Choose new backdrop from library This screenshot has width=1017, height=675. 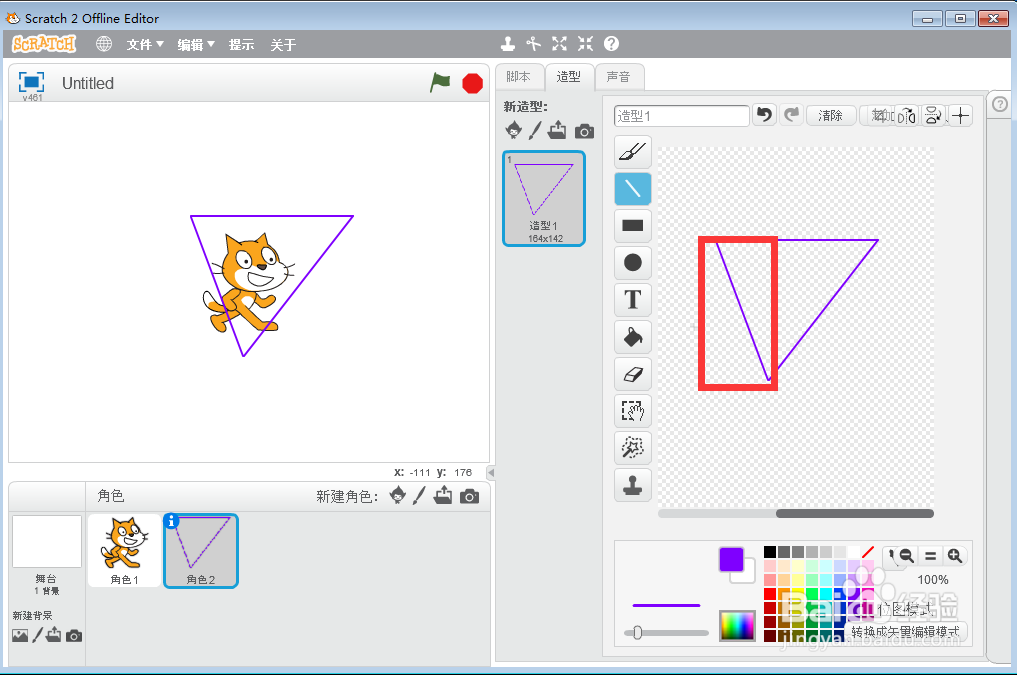click(20, 635)
